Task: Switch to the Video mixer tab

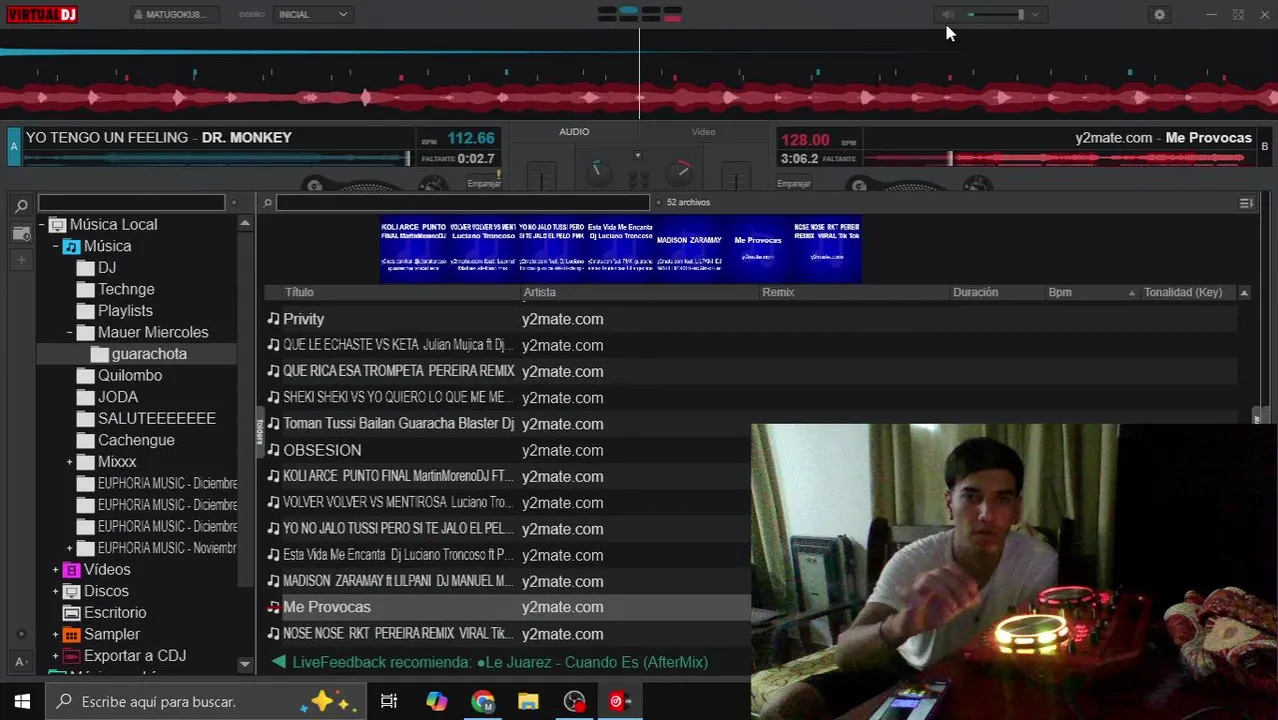Action: click(703, 132)
